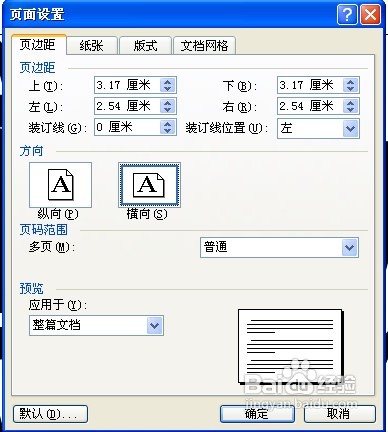The image size is (388, 432).
Task: Select the portrait 纵向 orientation icon
Action: pos(60,185)
